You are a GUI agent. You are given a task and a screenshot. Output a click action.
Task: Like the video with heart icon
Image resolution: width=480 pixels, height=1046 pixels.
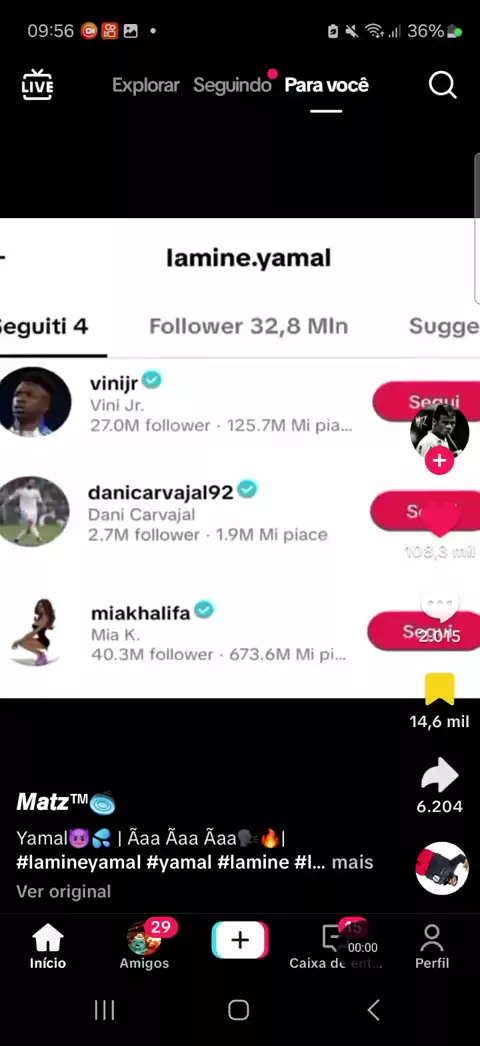point(439,519)
